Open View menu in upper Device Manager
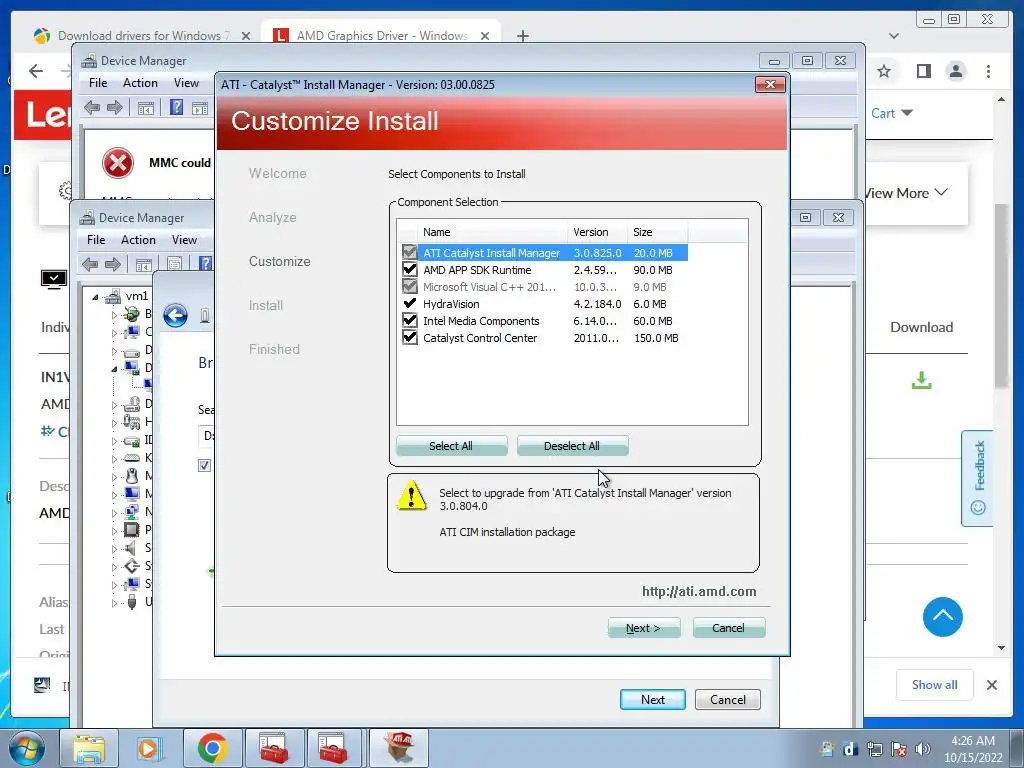Viewport: 1024px width, 768px height. pos(186,83)
